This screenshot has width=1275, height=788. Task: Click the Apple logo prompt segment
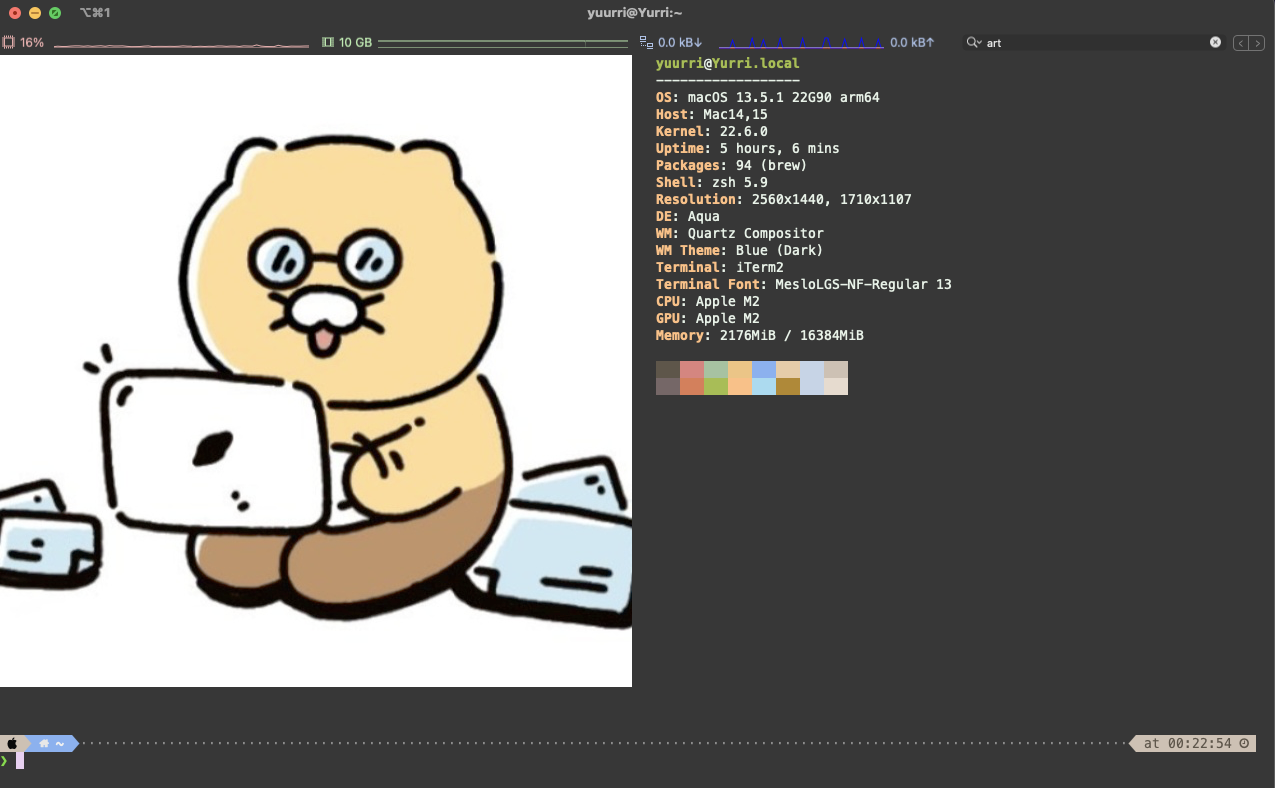pos(13,743)
